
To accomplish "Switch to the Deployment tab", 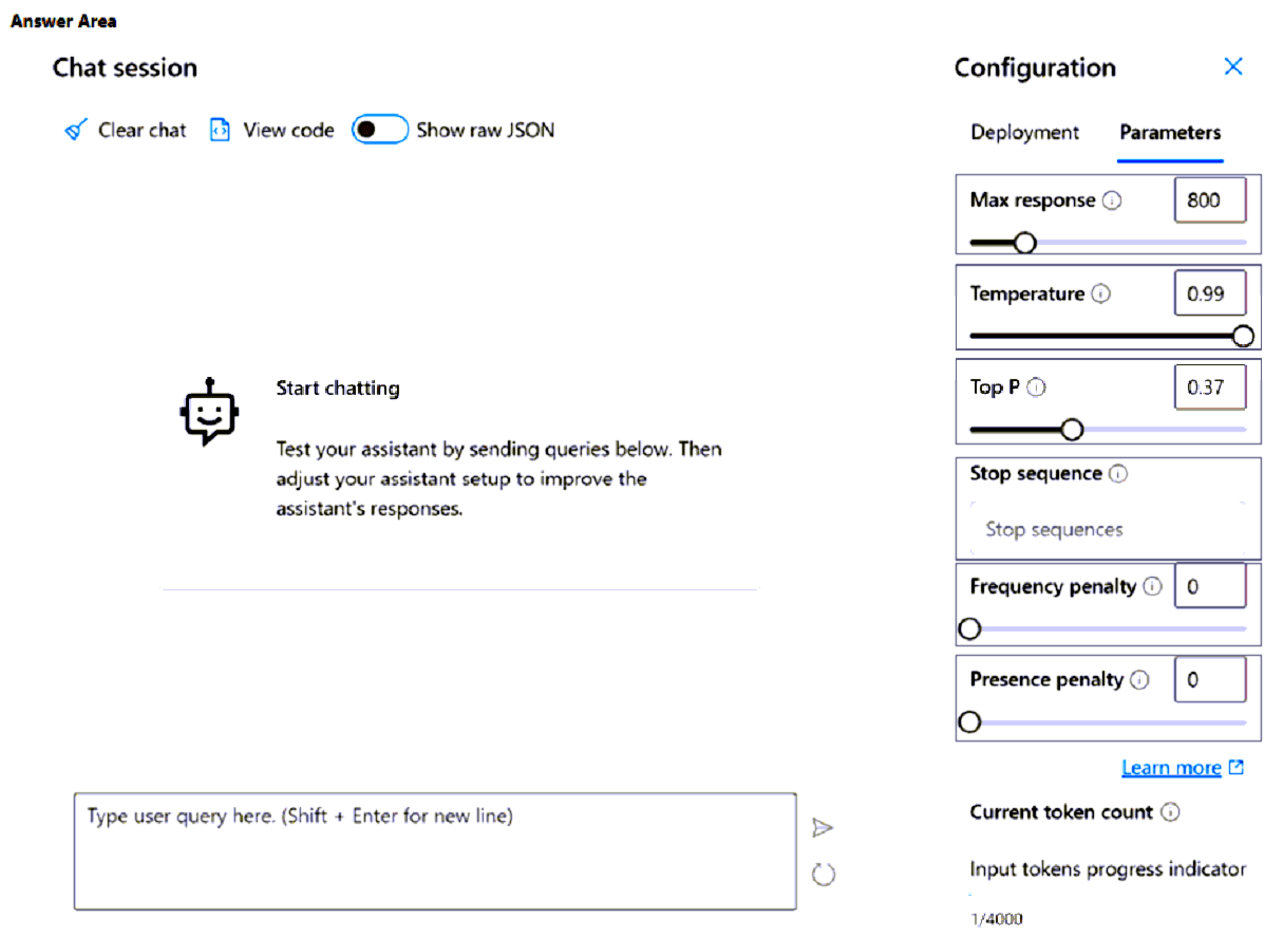I will pos(1024,132).
